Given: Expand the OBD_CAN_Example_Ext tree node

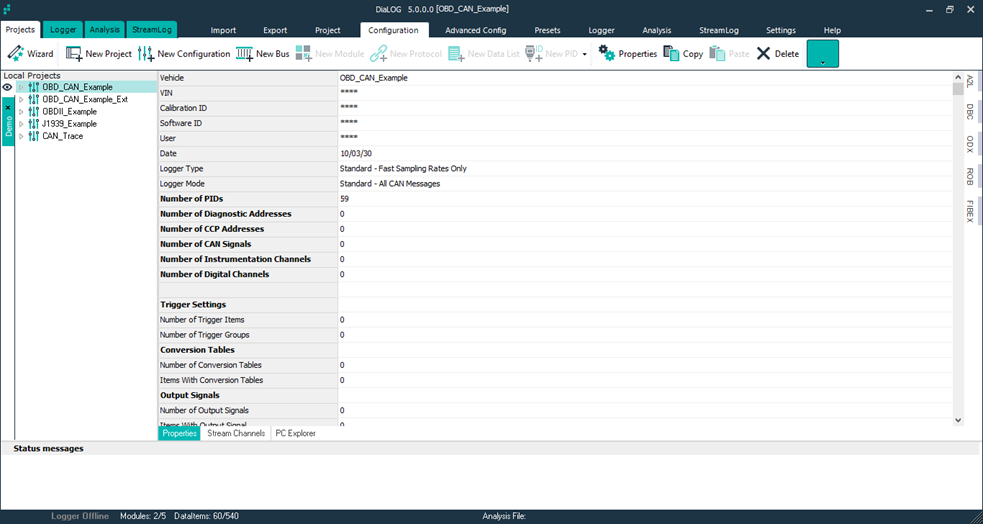Looking at the screenshot, I should (x=21, y=100).
